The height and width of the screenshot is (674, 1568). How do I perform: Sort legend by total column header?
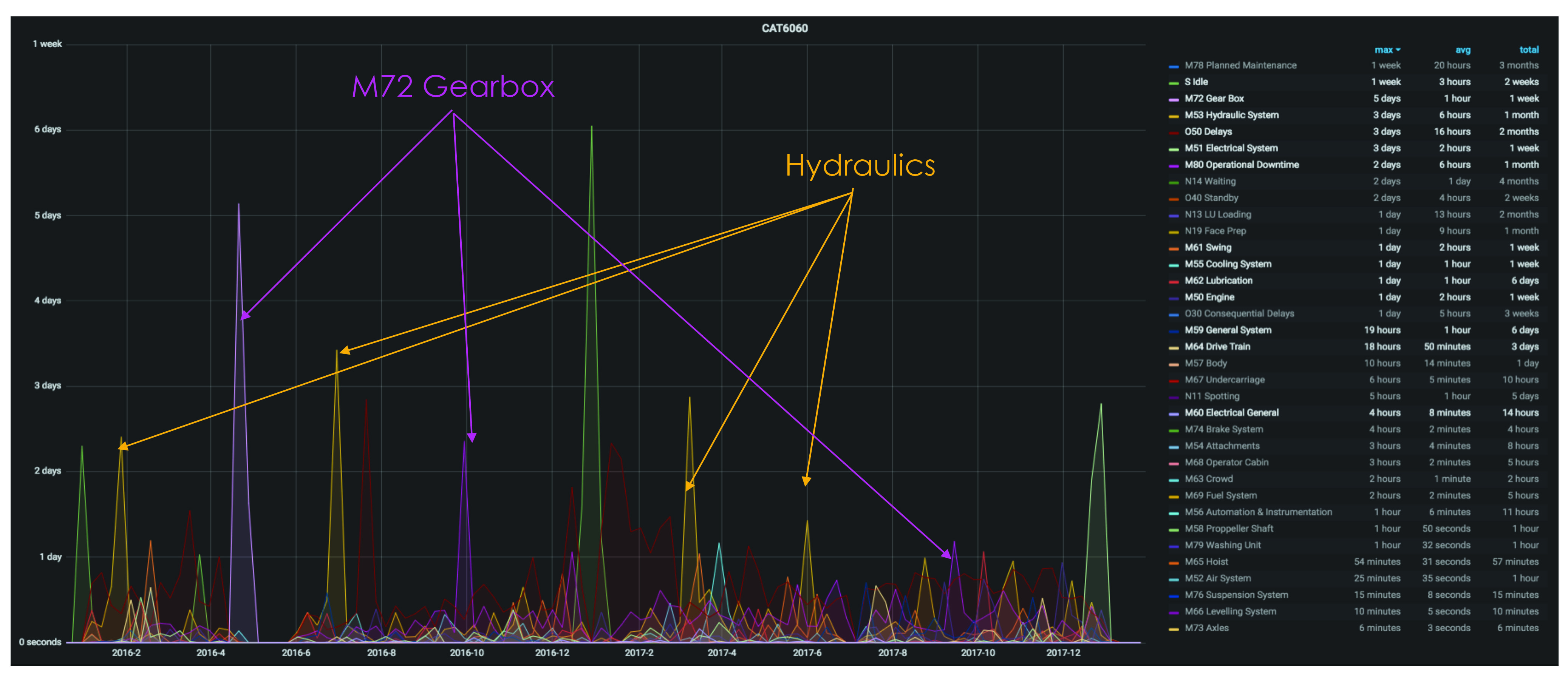tap(1529, 50)
